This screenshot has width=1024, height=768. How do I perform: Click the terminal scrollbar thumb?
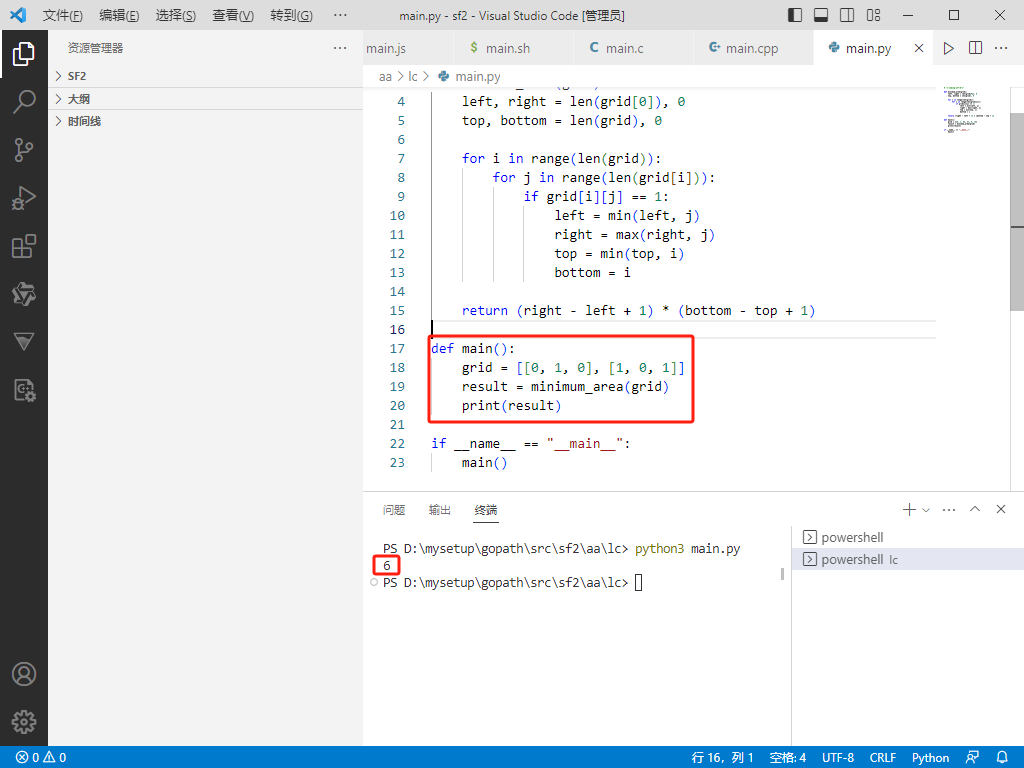pos(782,574)
